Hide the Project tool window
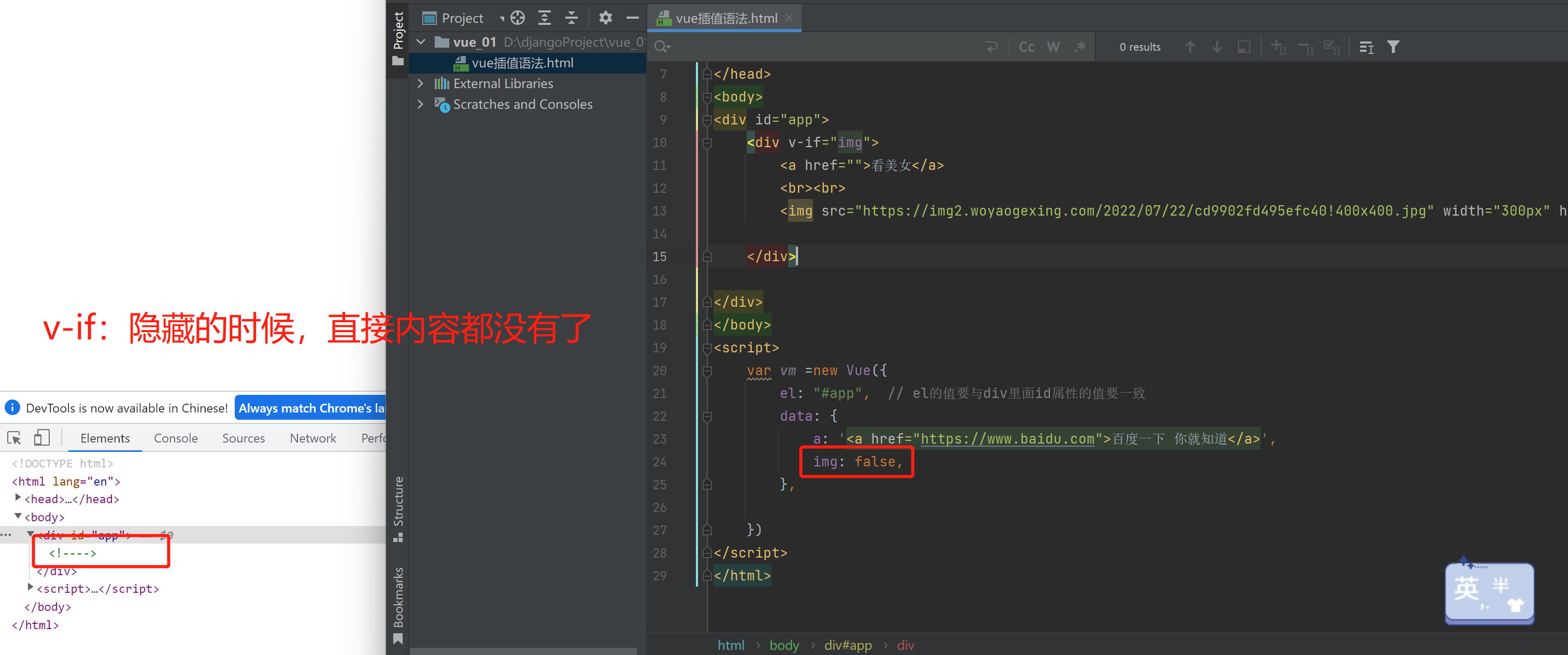The width and height of the screenshot is (1568, 655). pos(633,18)
